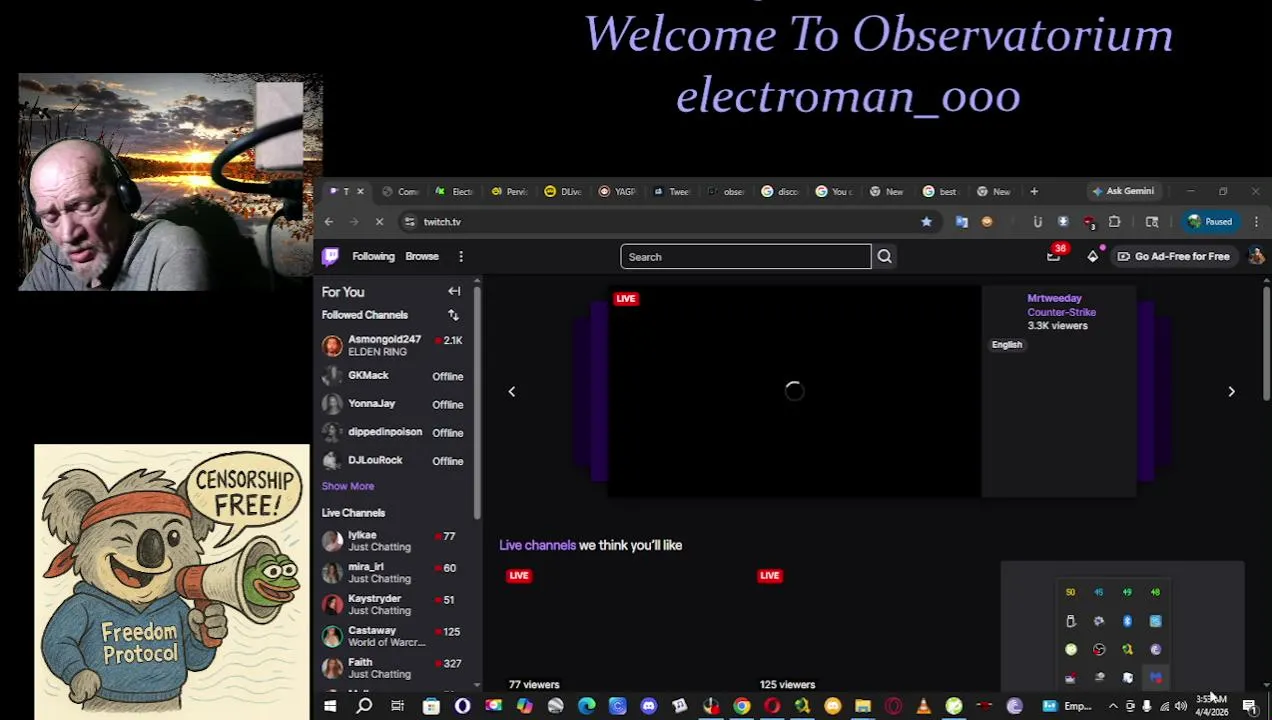1272x720 pixels.
Task: Click 'Live channels' heading link
Action: 537,545
